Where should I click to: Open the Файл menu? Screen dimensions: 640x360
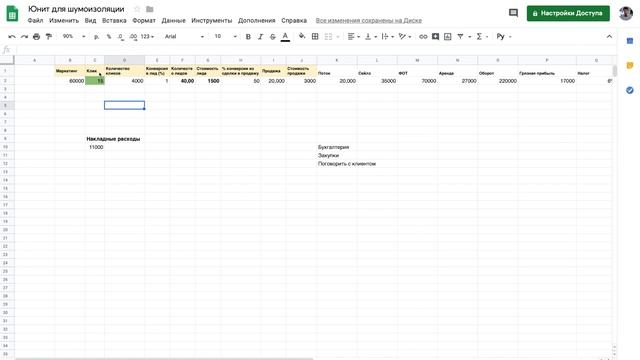click(x=35, y=20)
